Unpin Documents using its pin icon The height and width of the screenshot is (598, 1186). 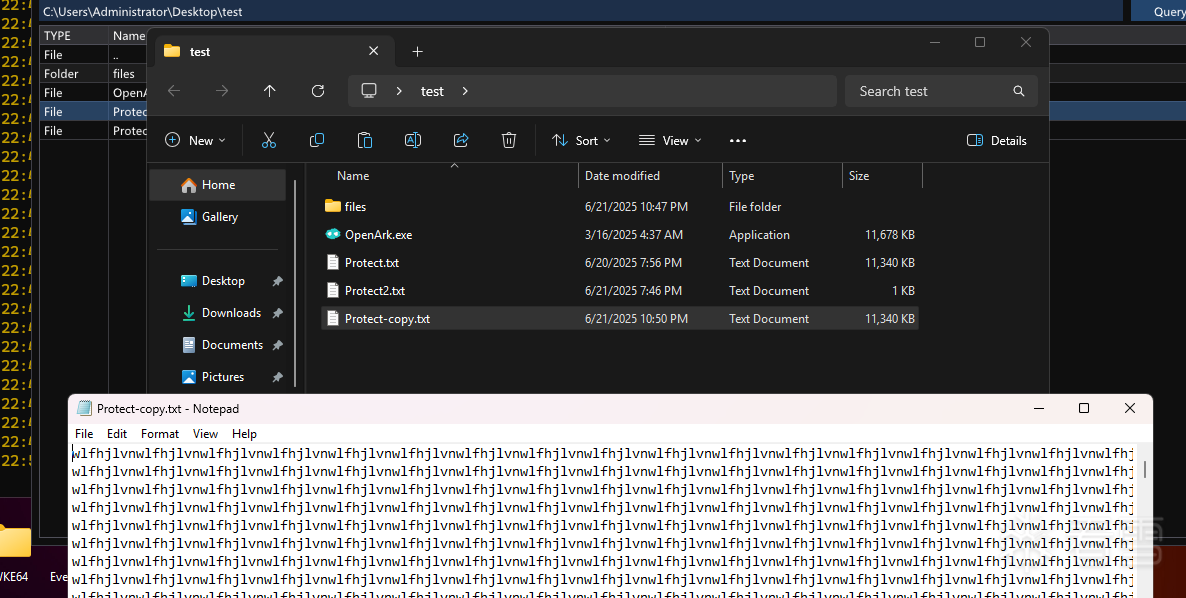pyautogui.click(x=278, y=345)
